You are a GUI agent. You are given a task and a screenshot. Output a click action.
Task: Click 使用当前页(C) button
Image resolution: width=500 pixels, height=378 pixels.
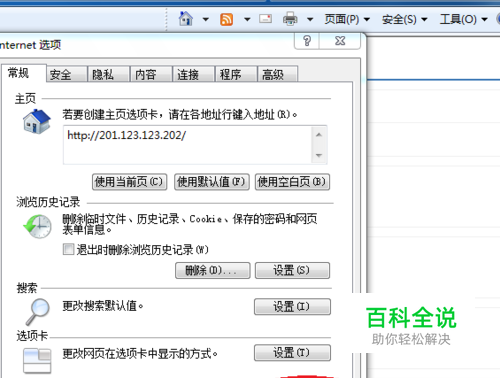(x=129, y=182)
